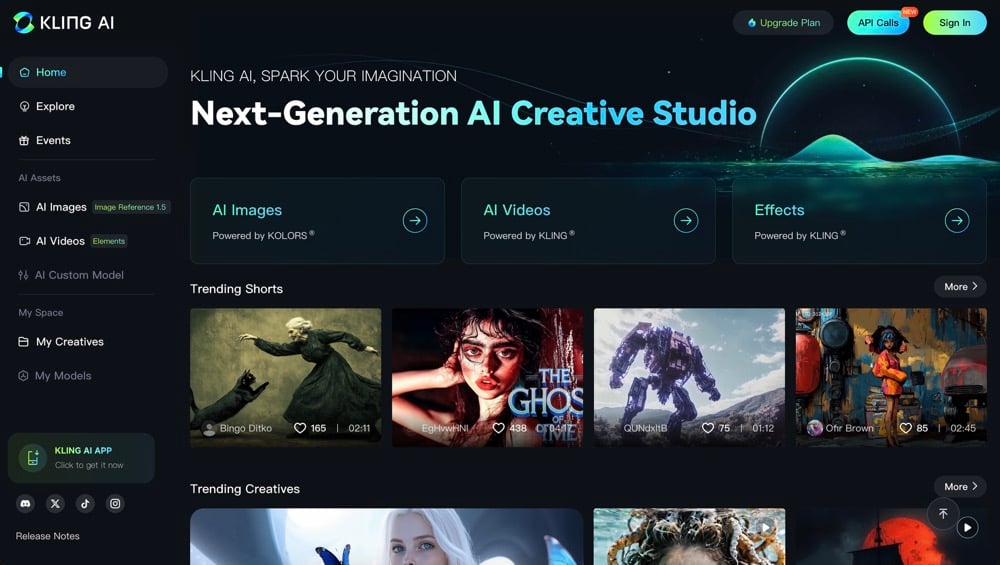Click the Image Reference 1.5 badge
The width and height of the screenshot is (1000, 565).
pyautogui.click(x=130, y=207)
